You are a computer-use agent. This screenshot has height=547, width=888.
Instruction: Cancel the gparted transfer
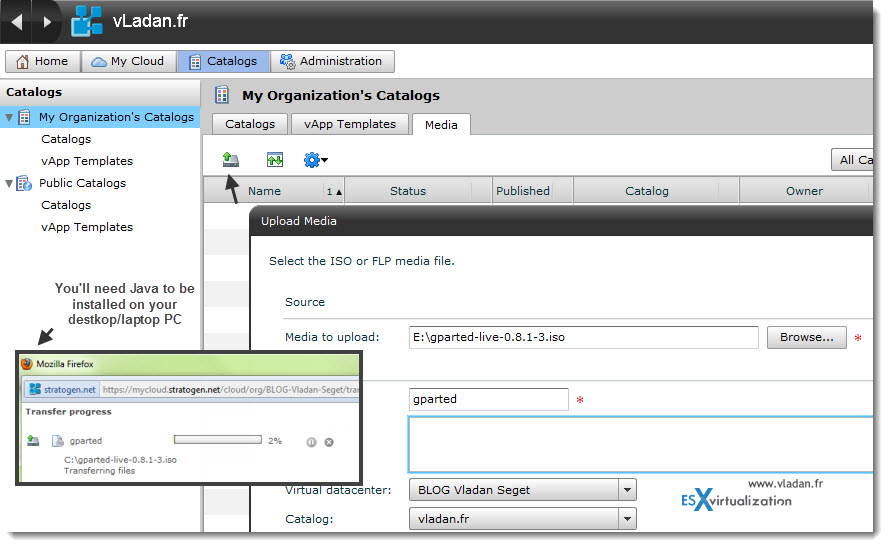coord(329,442)
